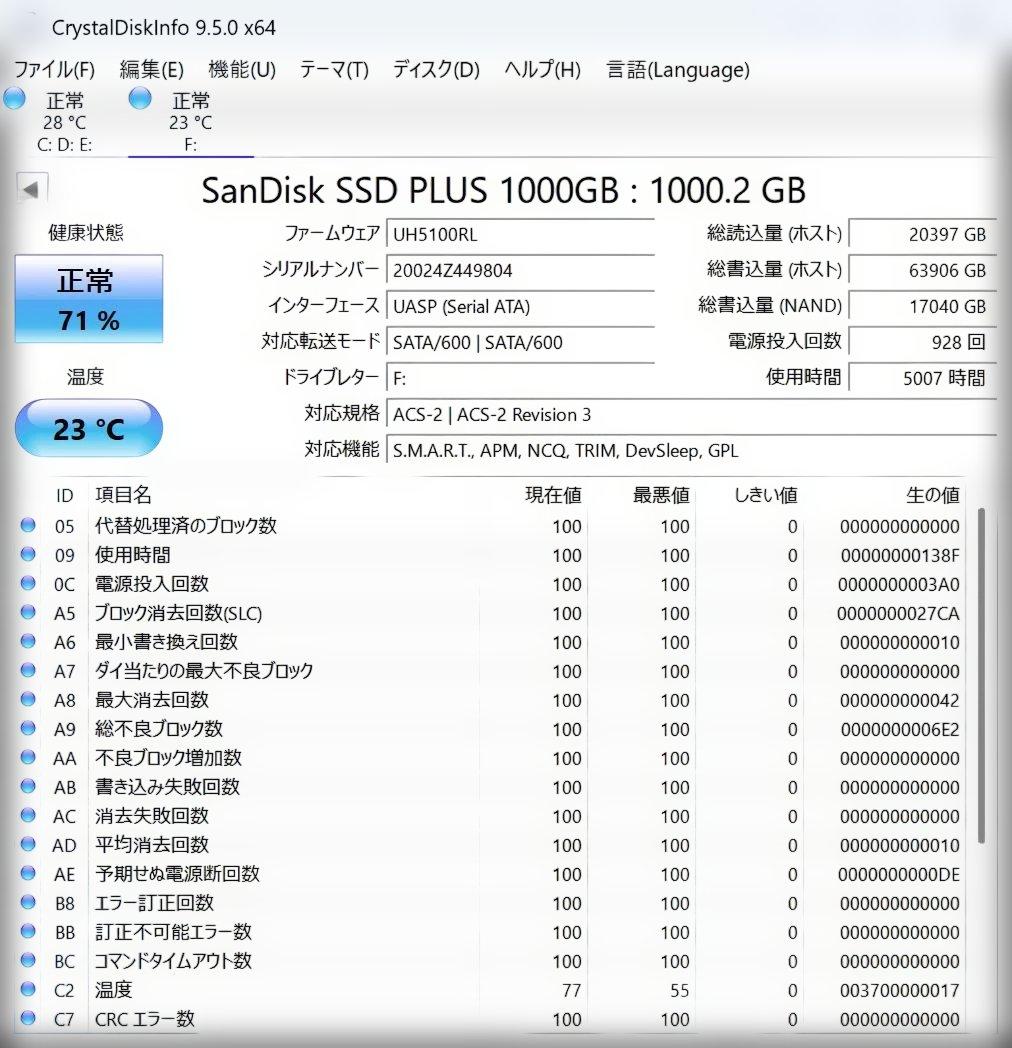This screenshot has height=1048, width=1012.
Task: Click the status orb for attribute BC
Action: [x=28, y=960]
